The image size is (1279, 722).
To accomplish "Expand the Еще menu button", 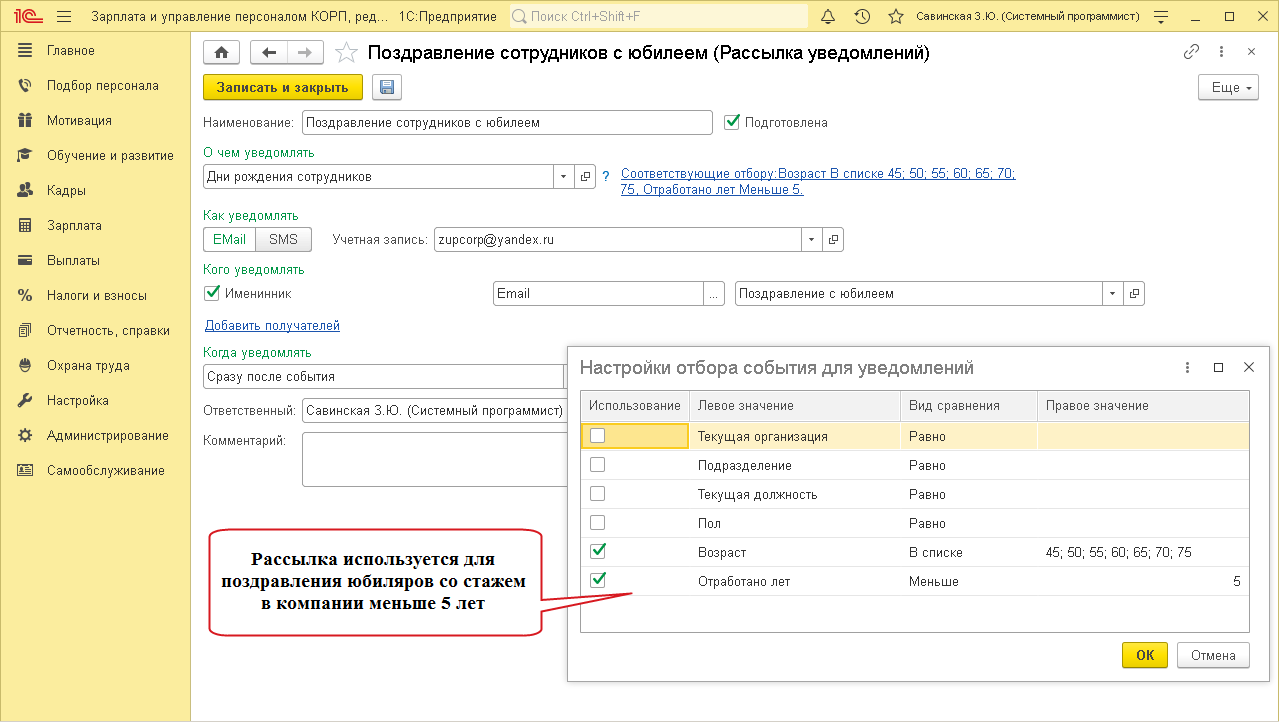I will click(1227, 88).
